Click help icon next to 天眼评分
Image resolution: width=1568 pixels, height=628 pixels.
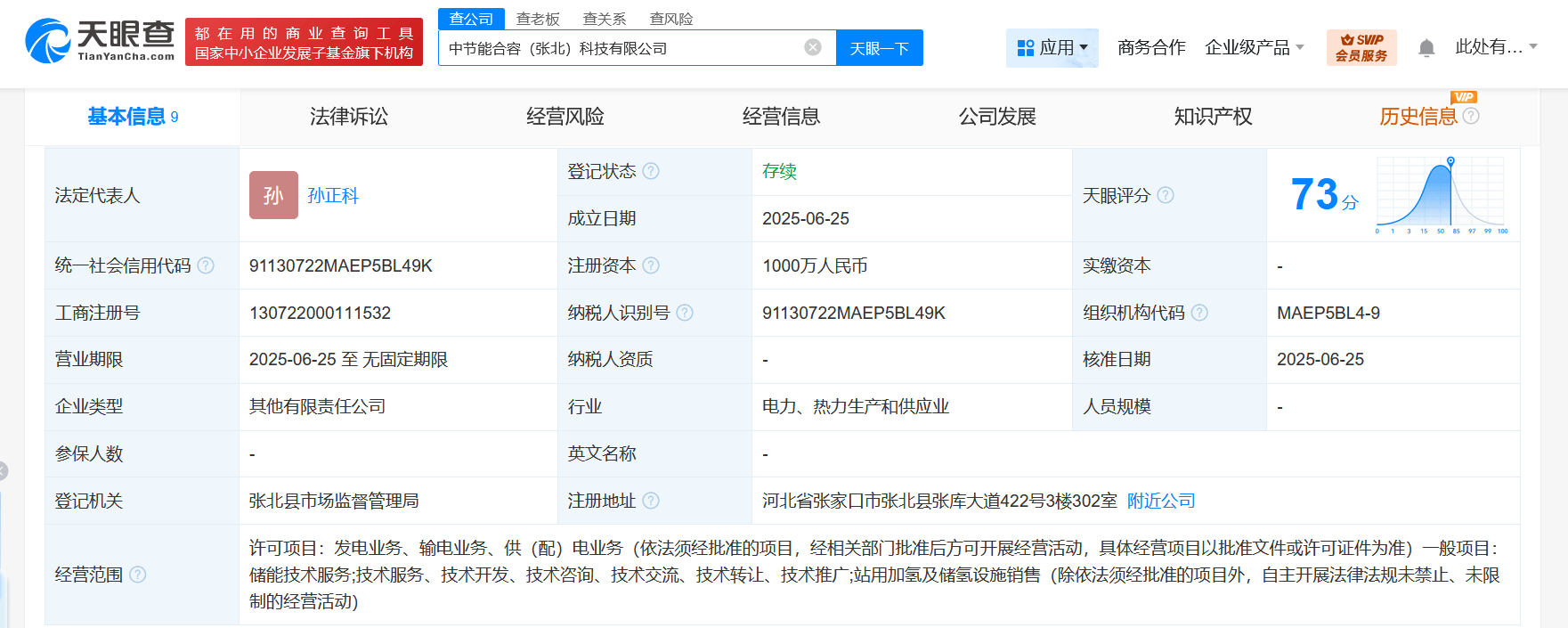[x=1166, y=195]
